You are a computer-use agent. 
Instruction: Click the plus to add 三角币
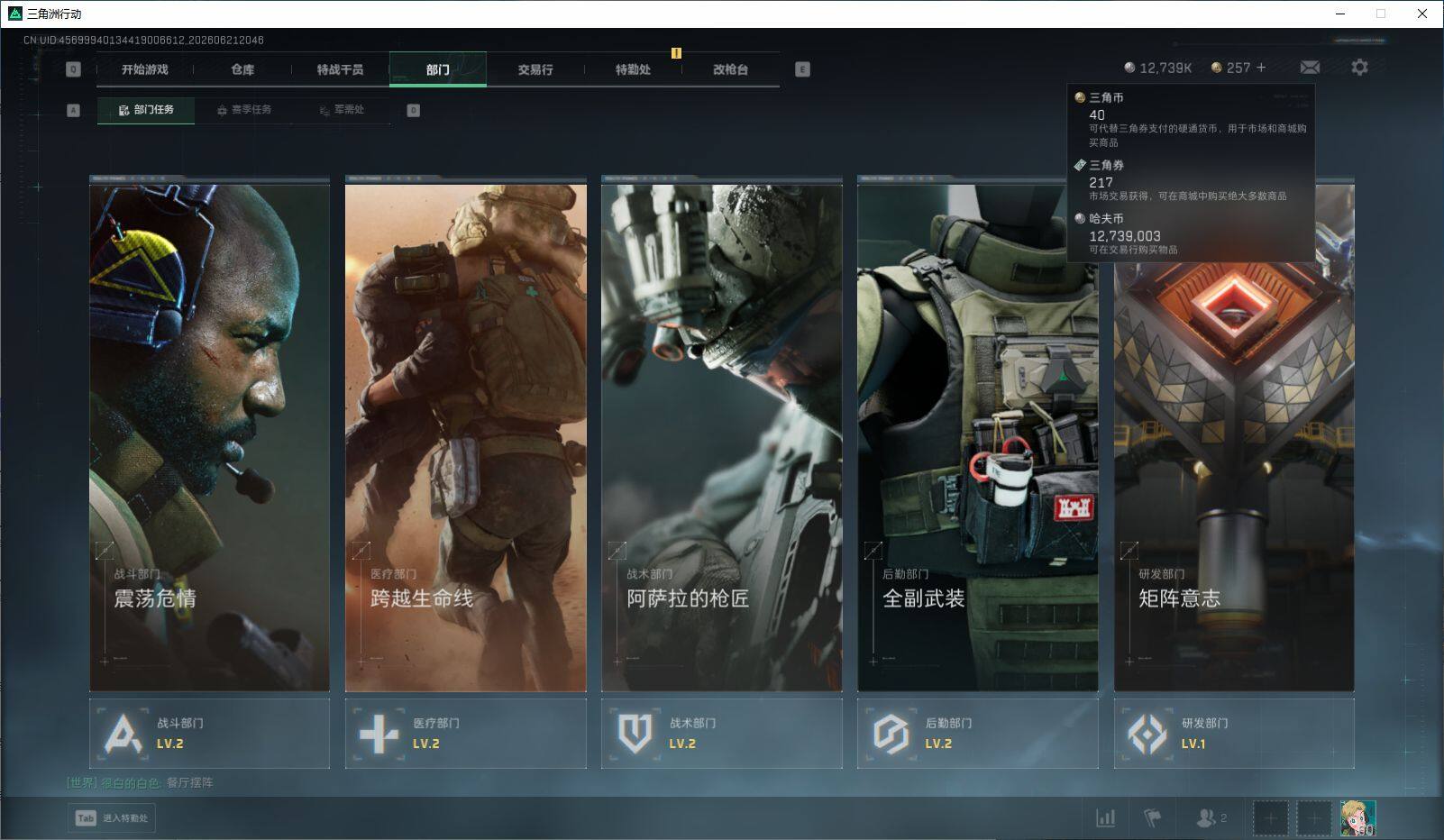1261,68
